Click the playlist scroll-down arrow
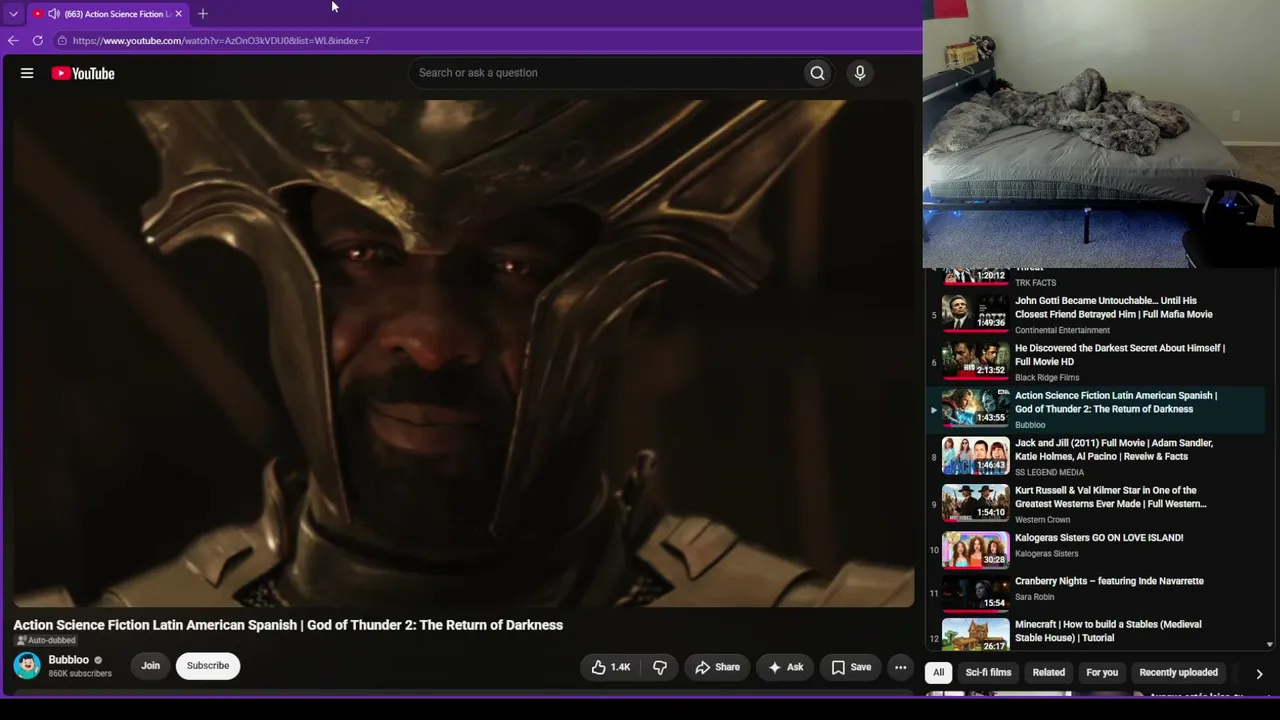1280x720 pixels. 1270,646
